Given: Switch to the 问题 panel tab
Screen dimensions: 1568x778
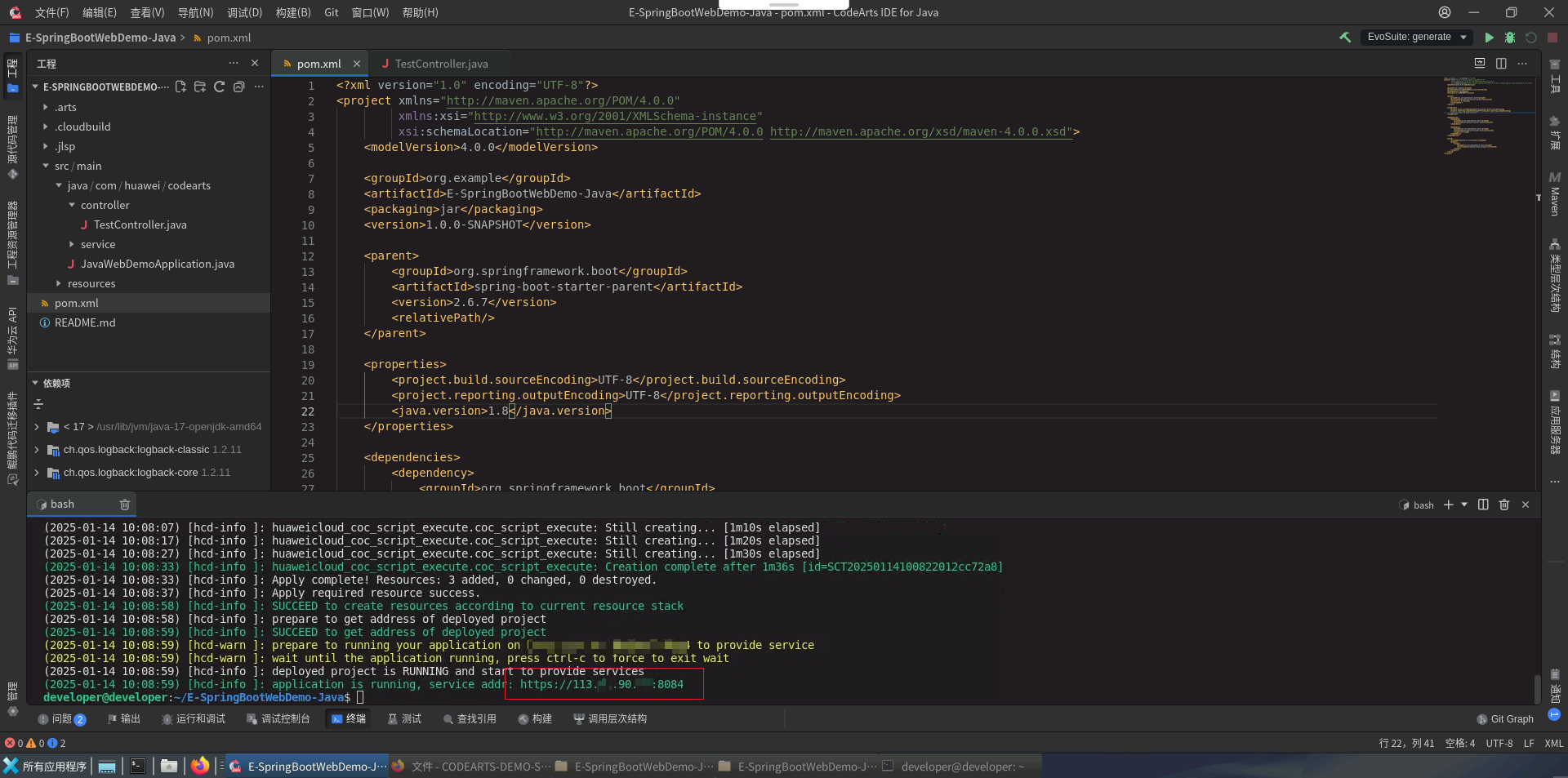Looking at the screenshot, I should pyautogui.click(x=62, y=719).
